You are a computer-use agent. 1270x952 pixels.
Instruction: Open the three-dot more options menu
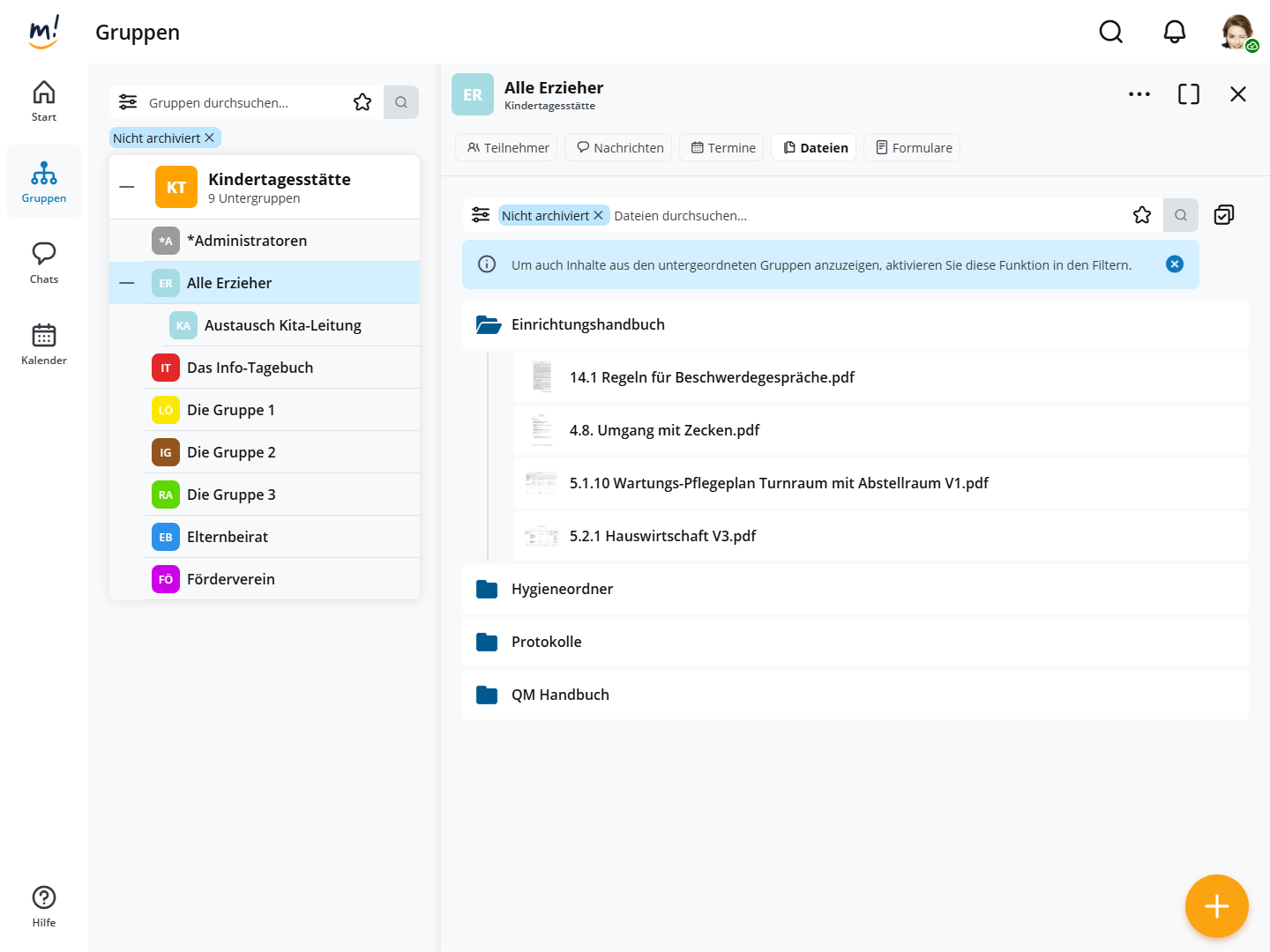[1139, 94]
